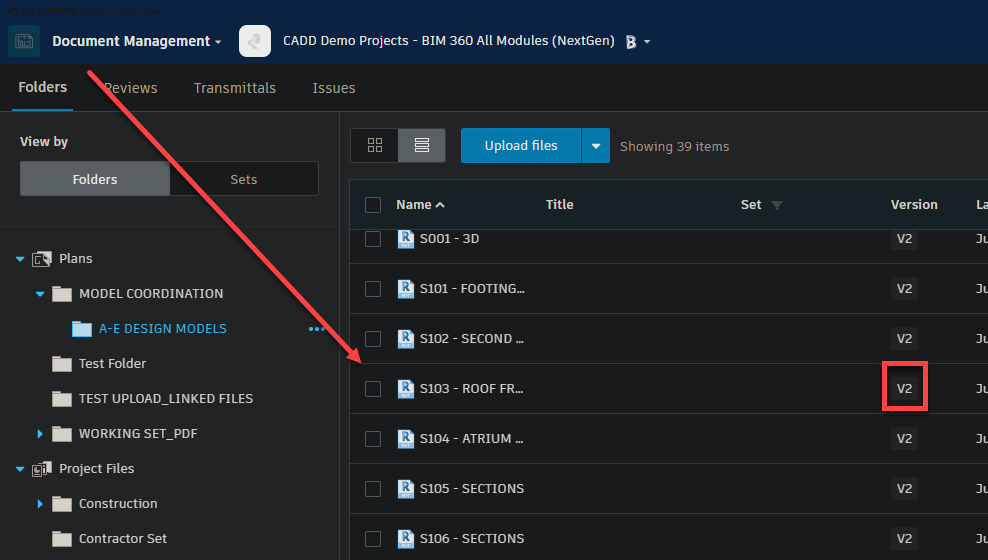
Task: Check the box for S106 - SECTIONS
Action: point(373,539)
